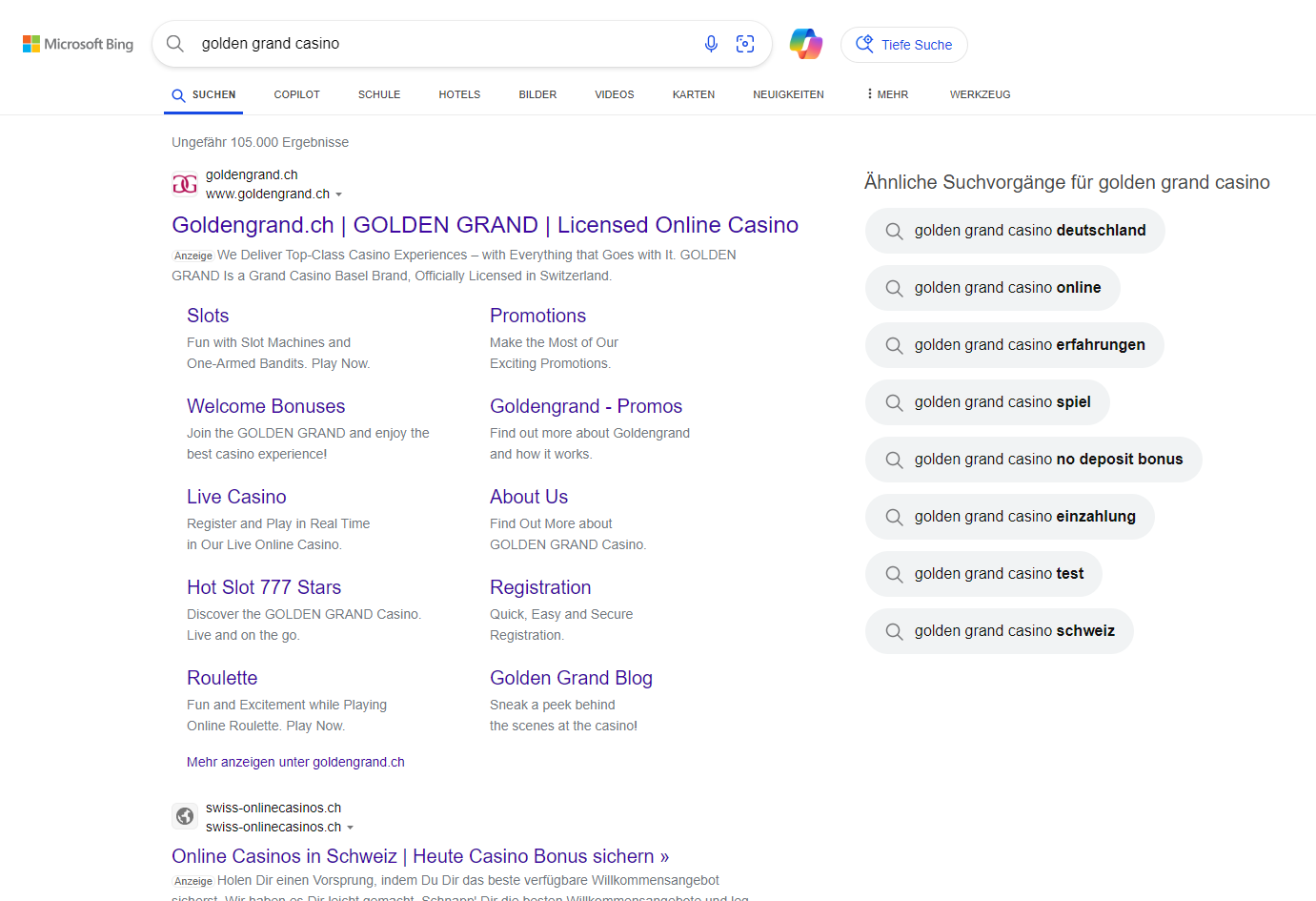The image size is (1316, 901).
Task: Open the Copilot colorful icon
Action: (805, 44)
